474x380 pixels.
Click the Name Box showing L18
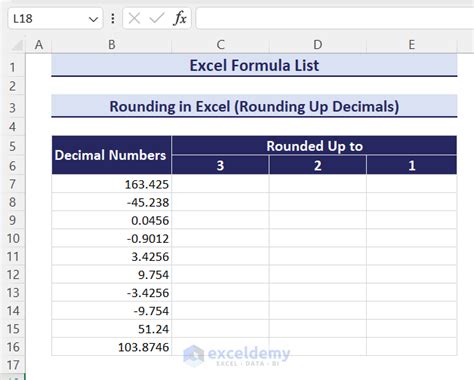(x=55, y=19)
